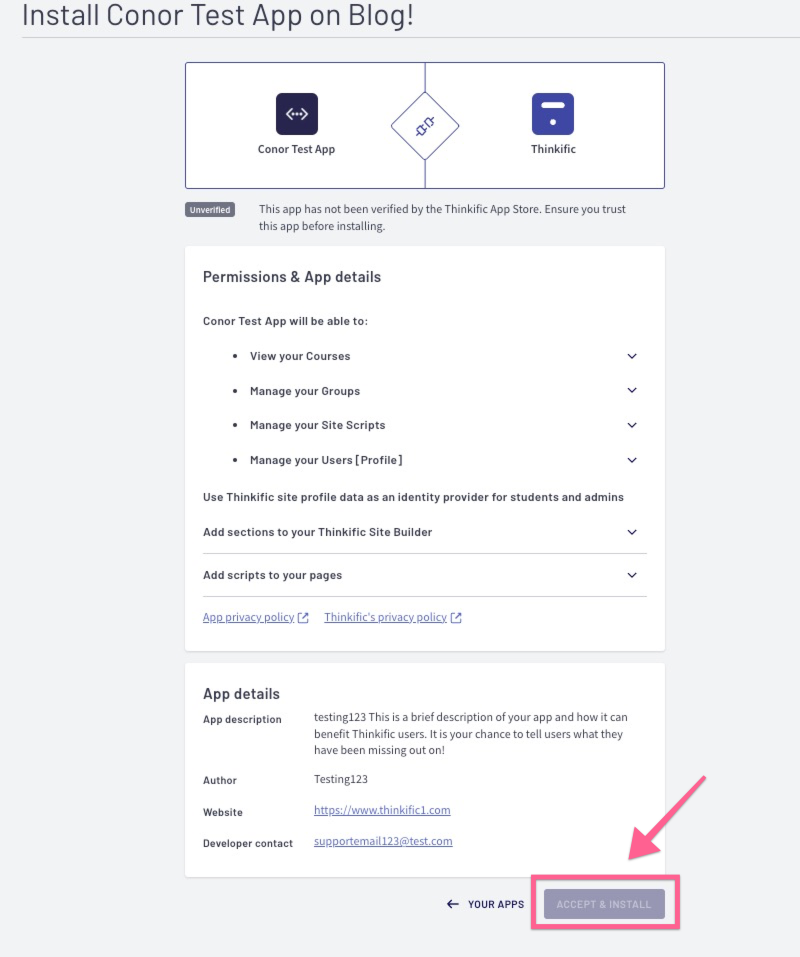Screen dimensions: 800x957
Task: Click the left arrow icon before Your Apps
Action: click(x=452, y=904)
